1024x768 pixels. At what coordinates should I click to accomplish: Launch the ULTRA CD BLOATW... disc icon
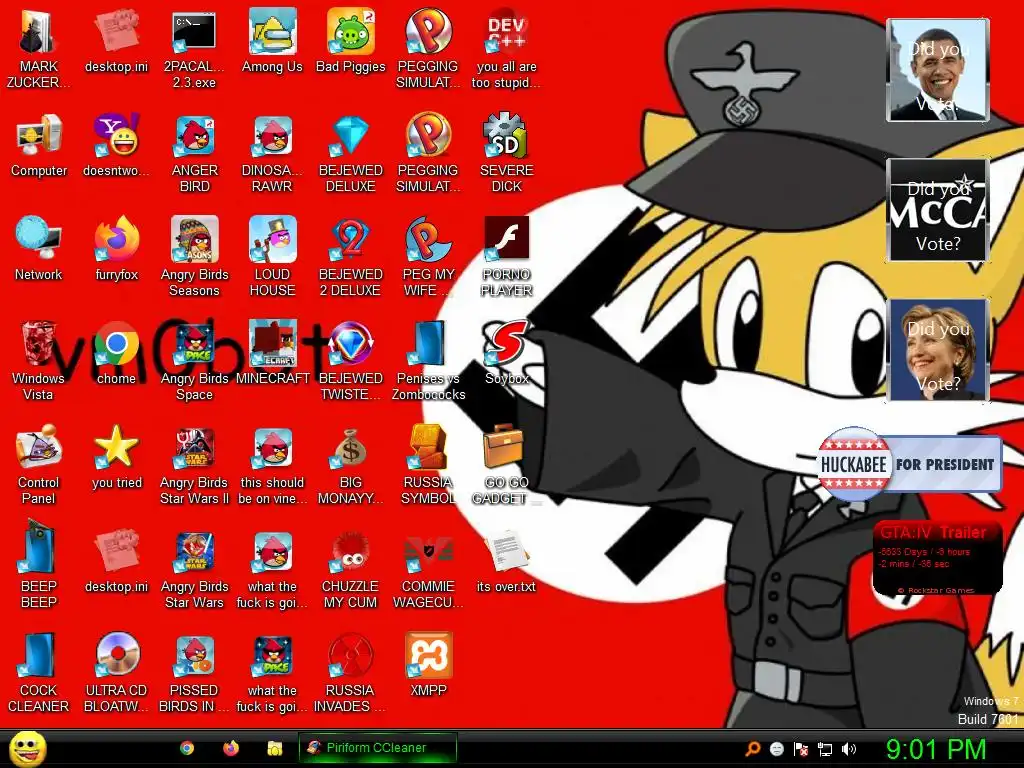click(x=116, y=672)
